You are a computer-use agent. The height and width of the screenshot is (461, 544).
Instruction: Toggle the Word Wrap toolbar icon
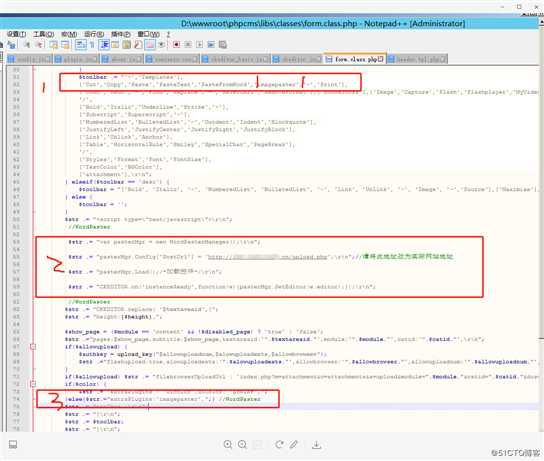click(x=81, y=44)
